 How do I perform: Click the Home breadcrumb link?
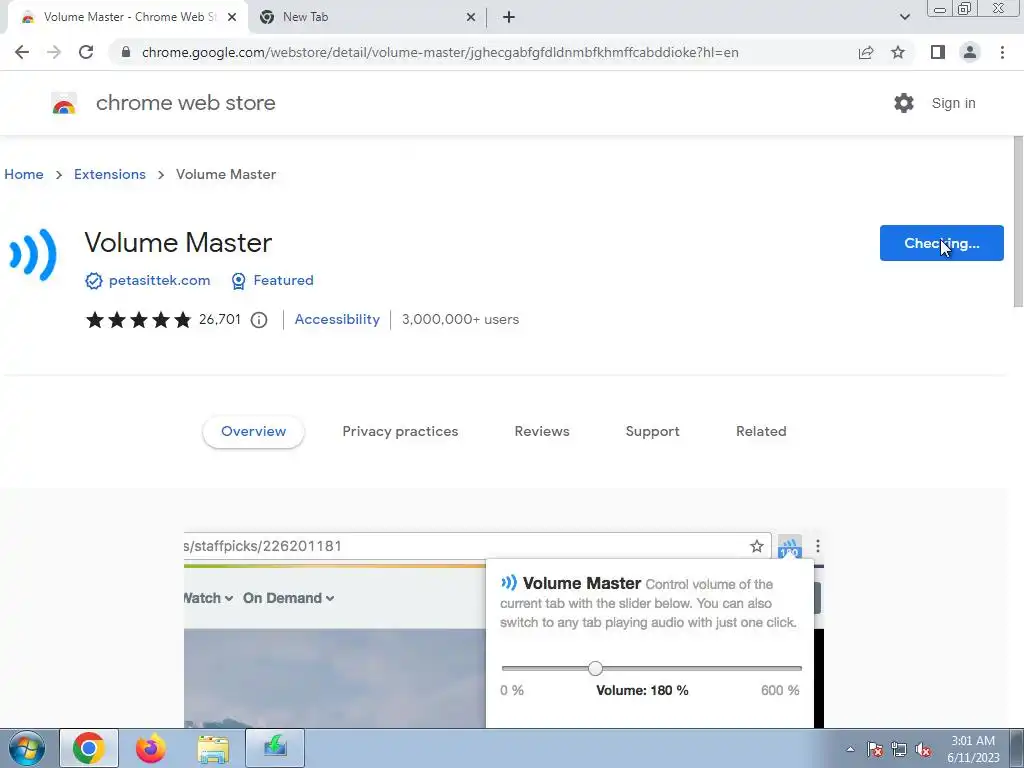pyautogui.click(x=24, y=174)
